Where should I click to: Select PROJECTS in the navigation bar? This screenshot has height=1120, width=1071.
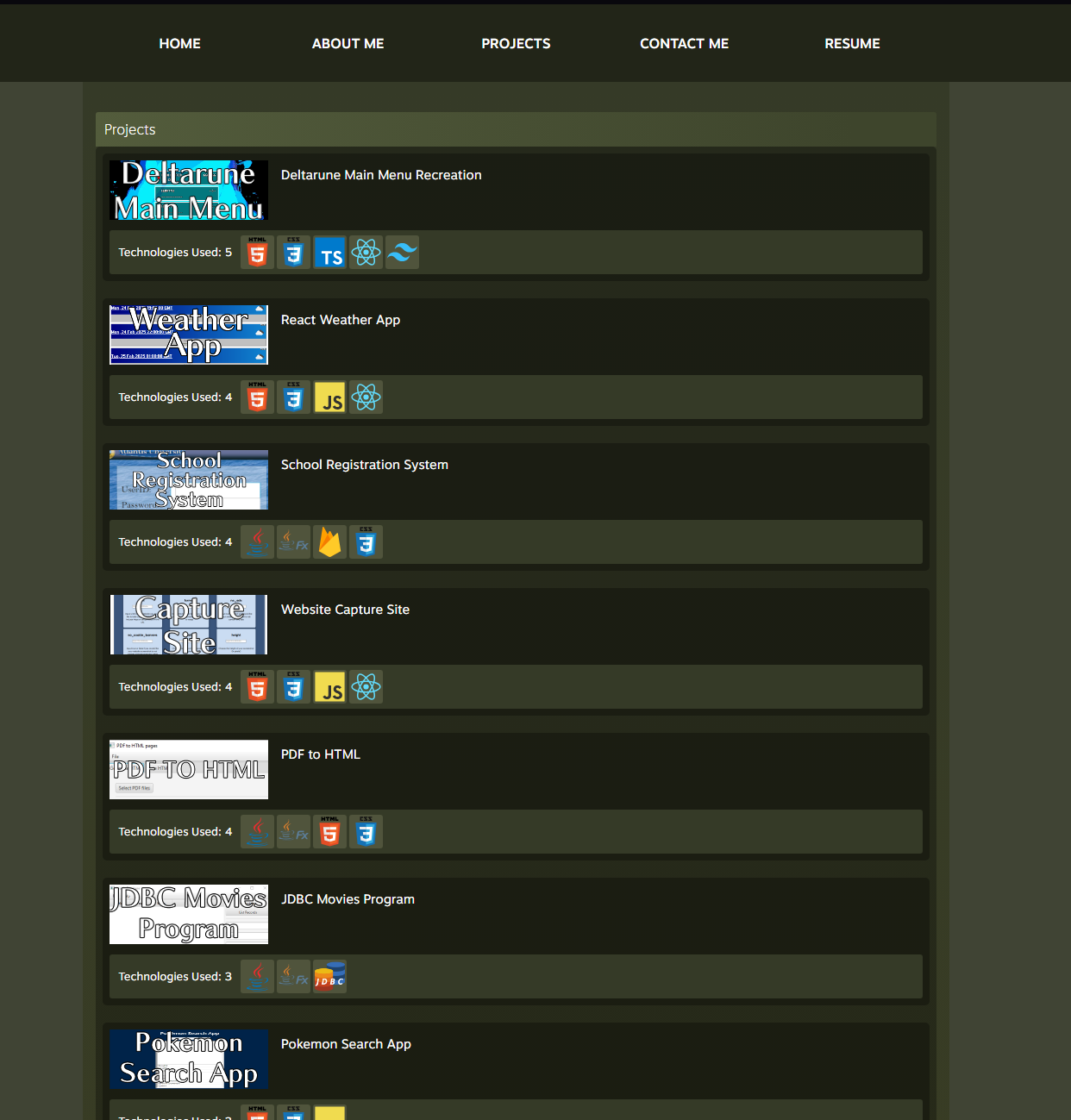click(x=516, y=43)
